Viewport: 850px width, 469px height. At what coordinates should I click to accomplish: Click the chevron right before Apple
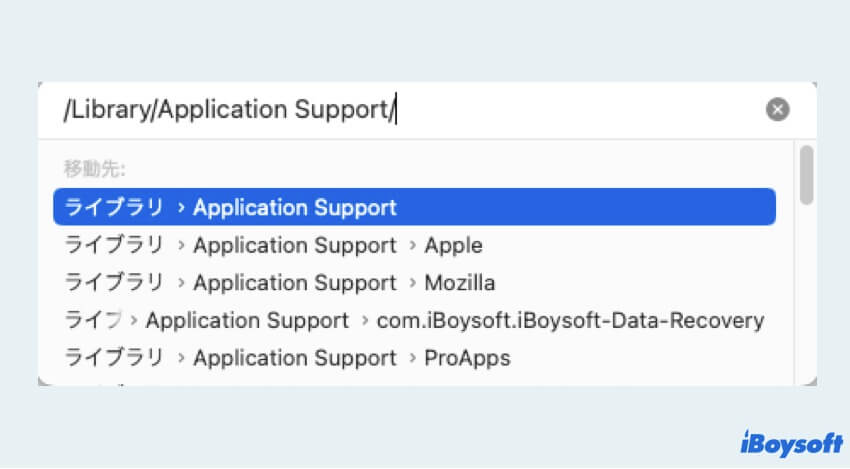coord(411,246)
